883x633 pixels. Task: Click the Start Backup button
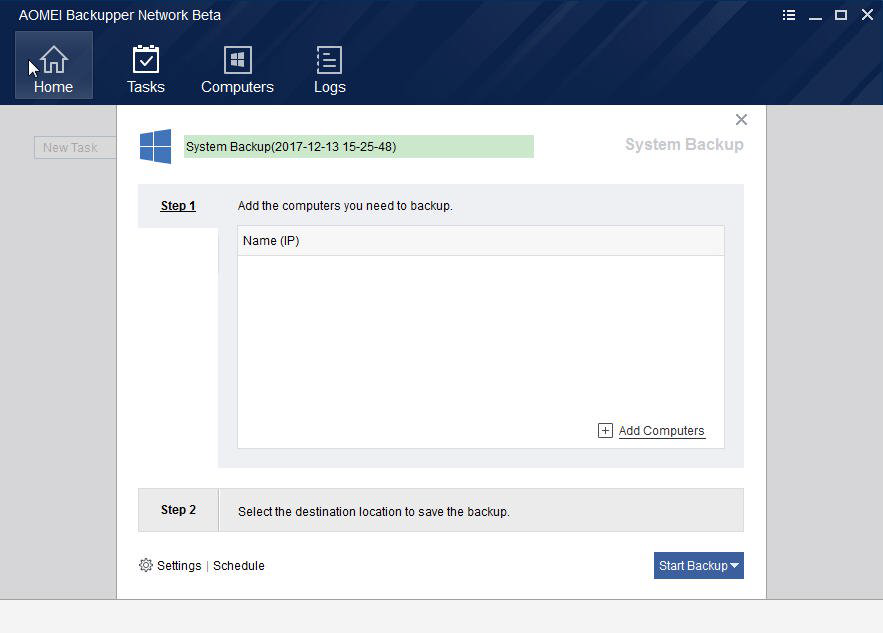(x=698, y=565)
